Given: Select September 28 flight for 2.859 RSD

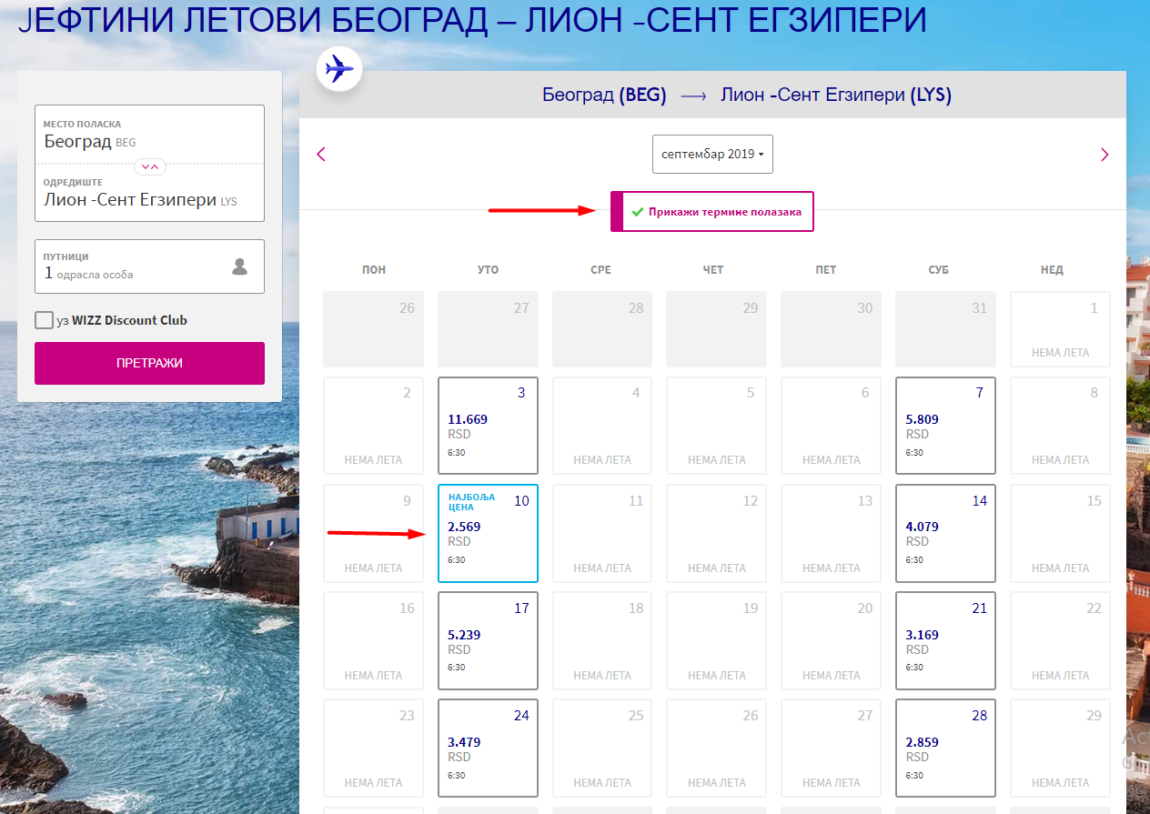Looking at the screenshot, I should (945, 748).
